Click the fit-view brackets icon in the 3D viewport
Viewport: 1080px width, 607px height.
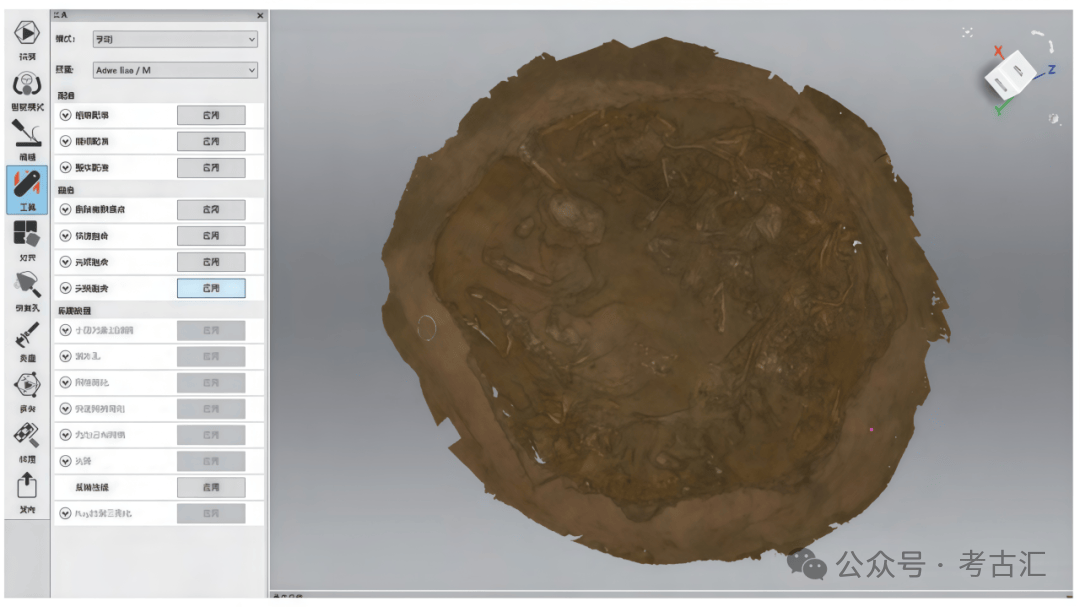[x=967, y=32]
